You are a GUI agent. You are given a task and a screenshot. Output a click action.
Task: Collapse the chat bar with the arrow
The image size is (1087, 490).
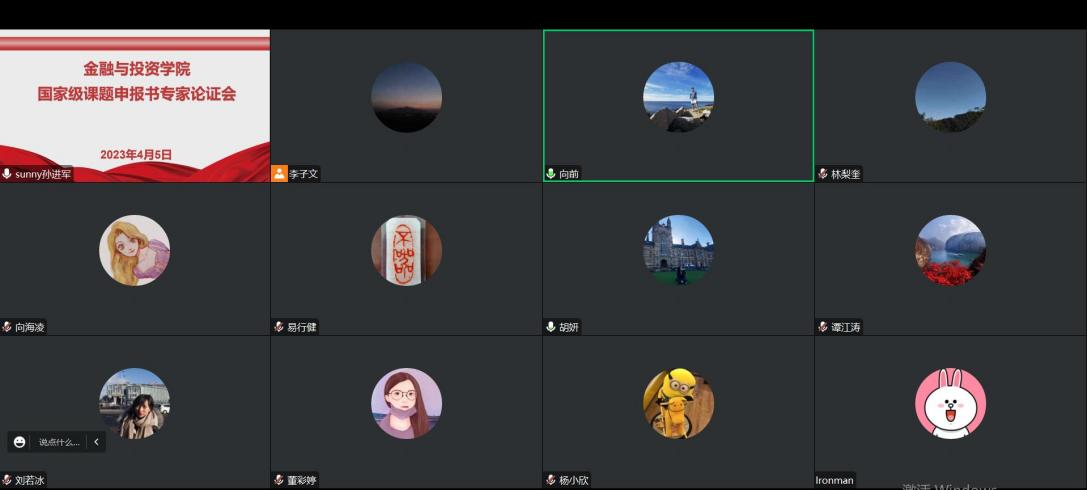(x=96, y=442)
